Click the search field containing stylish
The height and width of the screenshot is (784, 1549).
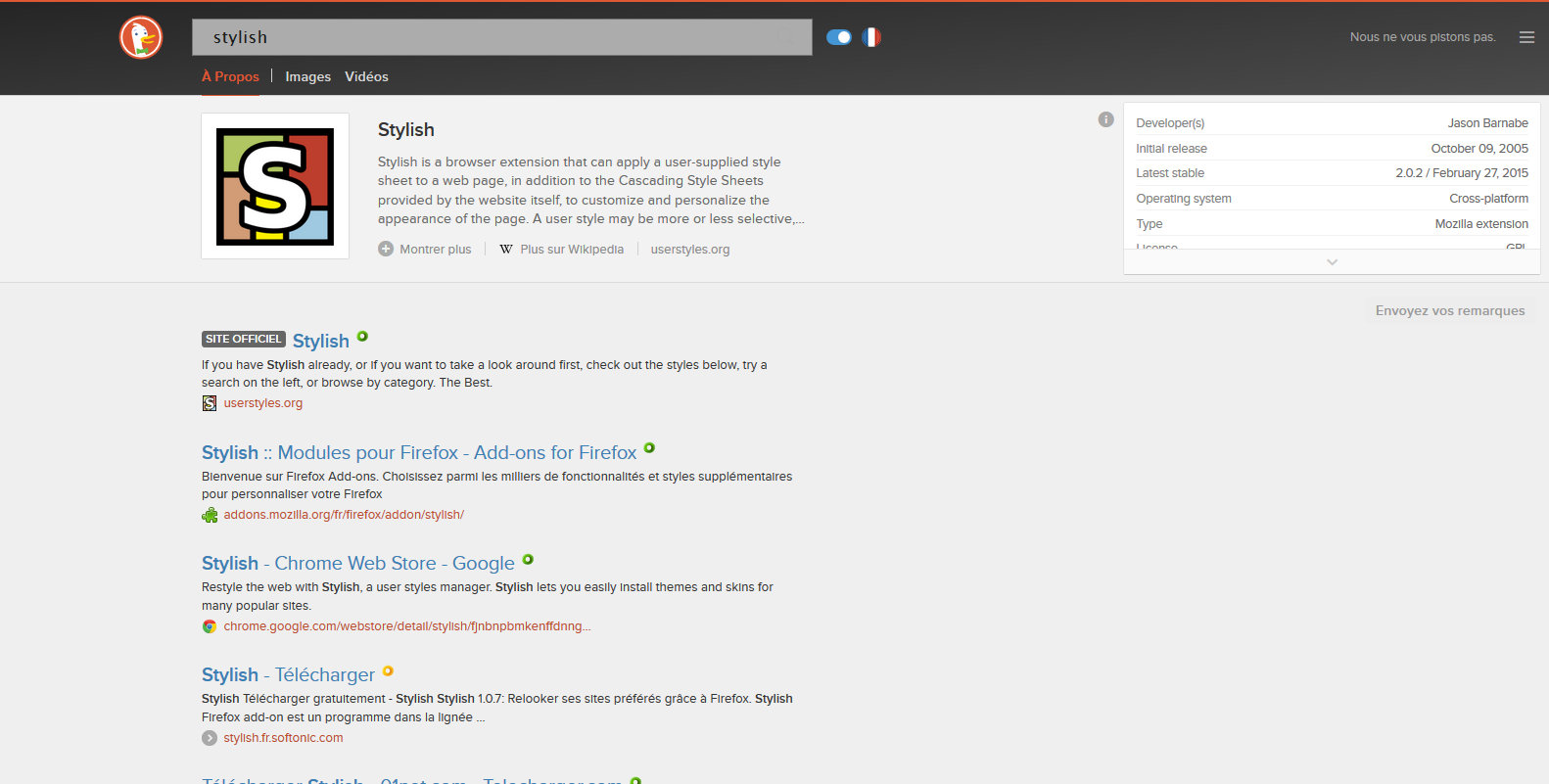pyautogui.click(x=502, y=37)
